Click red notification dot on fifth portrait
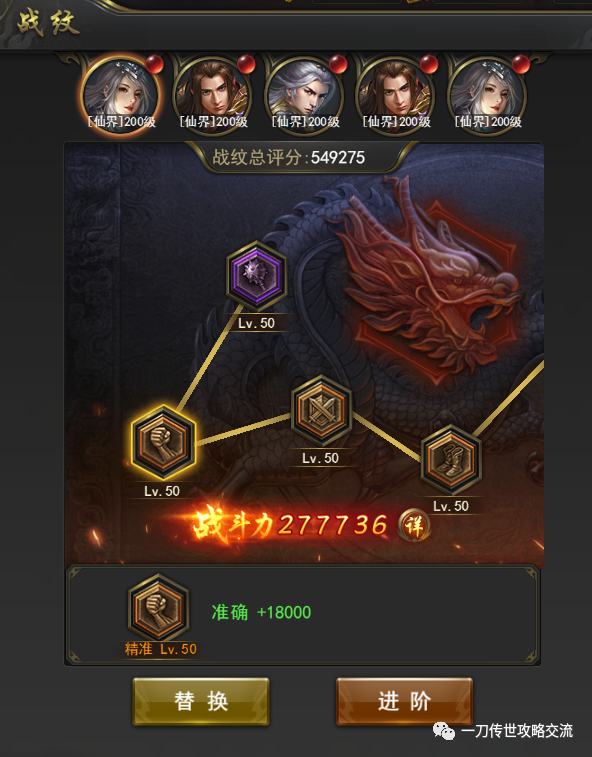Image resolution: width=592 pixels, height=757 pixels. (521, 64)
